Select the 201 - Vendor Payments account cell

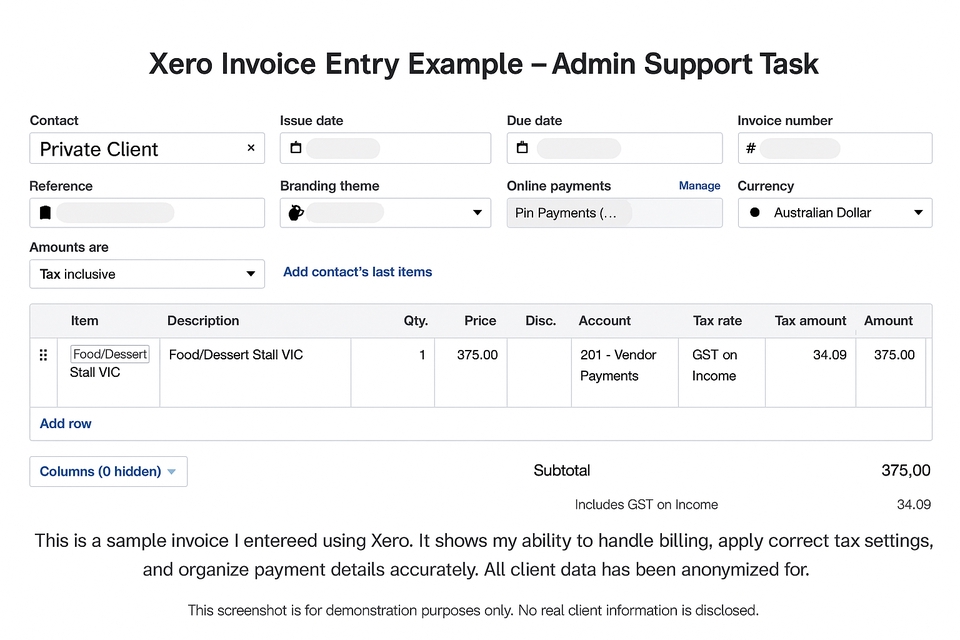tap(624, 365)
